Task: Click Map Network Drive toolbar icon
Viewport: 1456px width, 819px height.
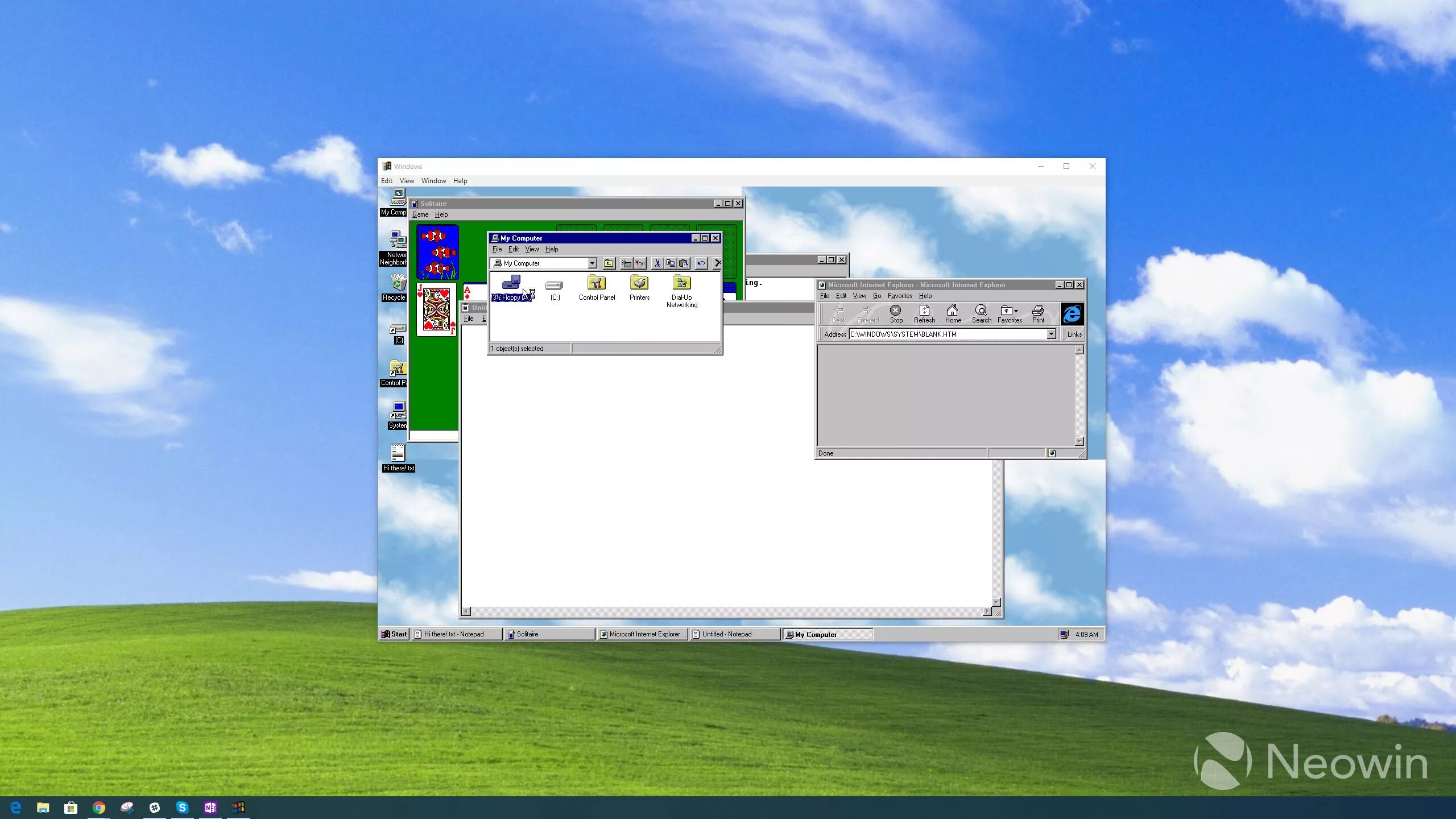Action: click(626, 263)
